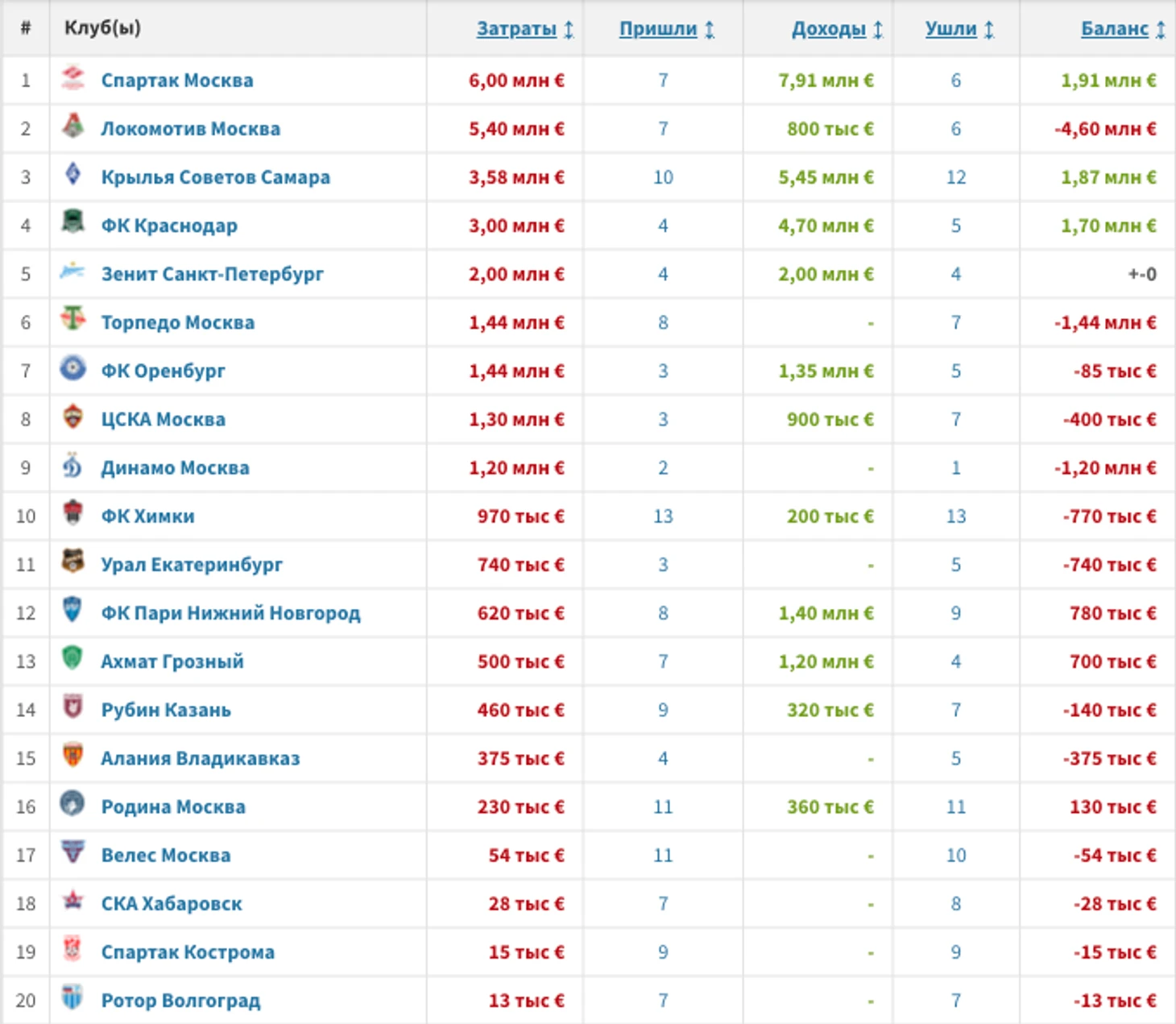Click Крылья Советов Самара departures count 12
Image resolution: width=1176 pixels, height=1024 pixels.
tap(956, 177)
